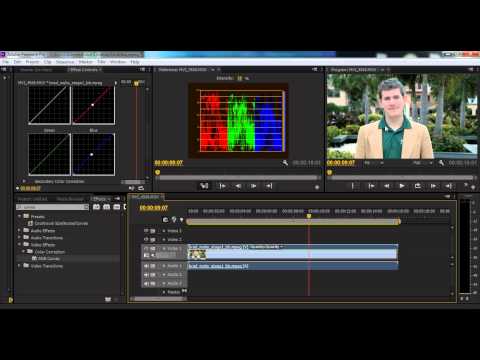Select the video clip thumbnail on Video 1
This screenshot has height=360, width=480.
point(197,255)
